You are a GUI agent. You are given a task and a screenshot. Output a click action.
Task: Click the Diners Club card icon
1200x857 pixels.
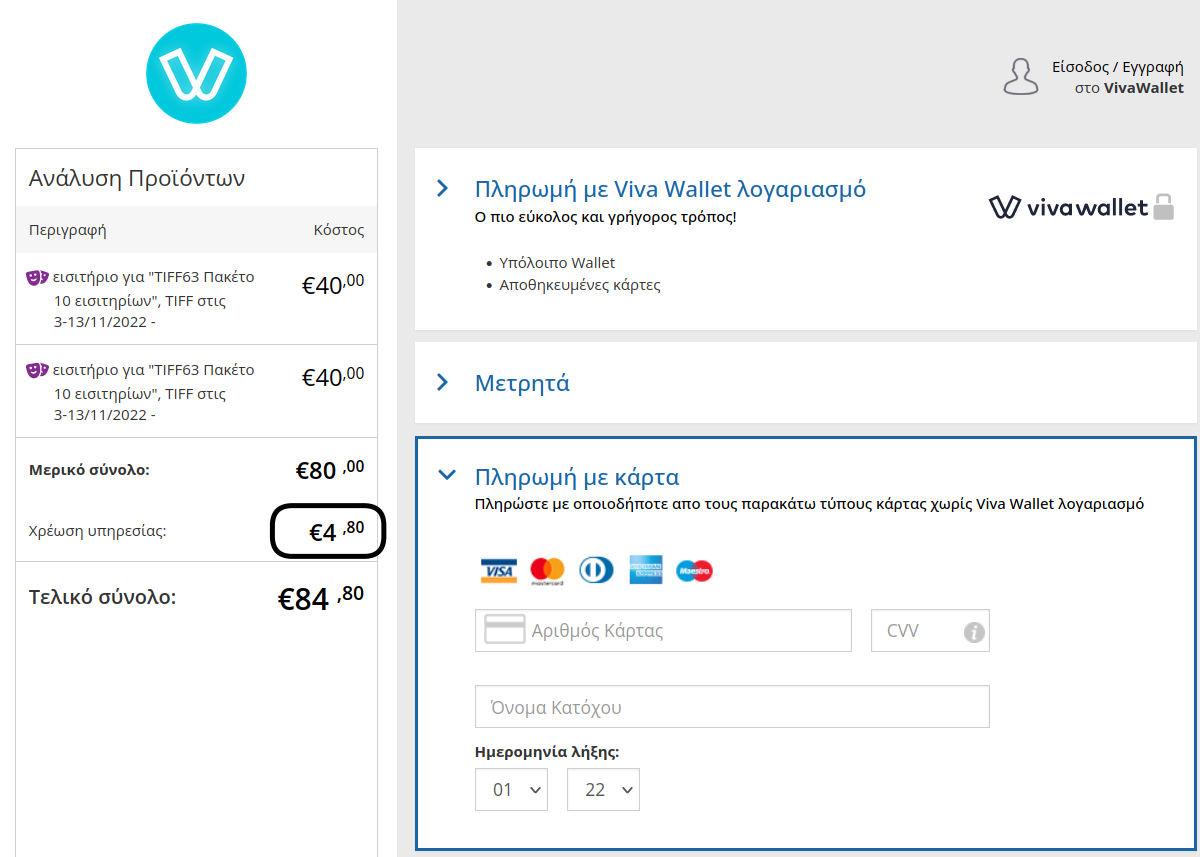click(596, 571)
